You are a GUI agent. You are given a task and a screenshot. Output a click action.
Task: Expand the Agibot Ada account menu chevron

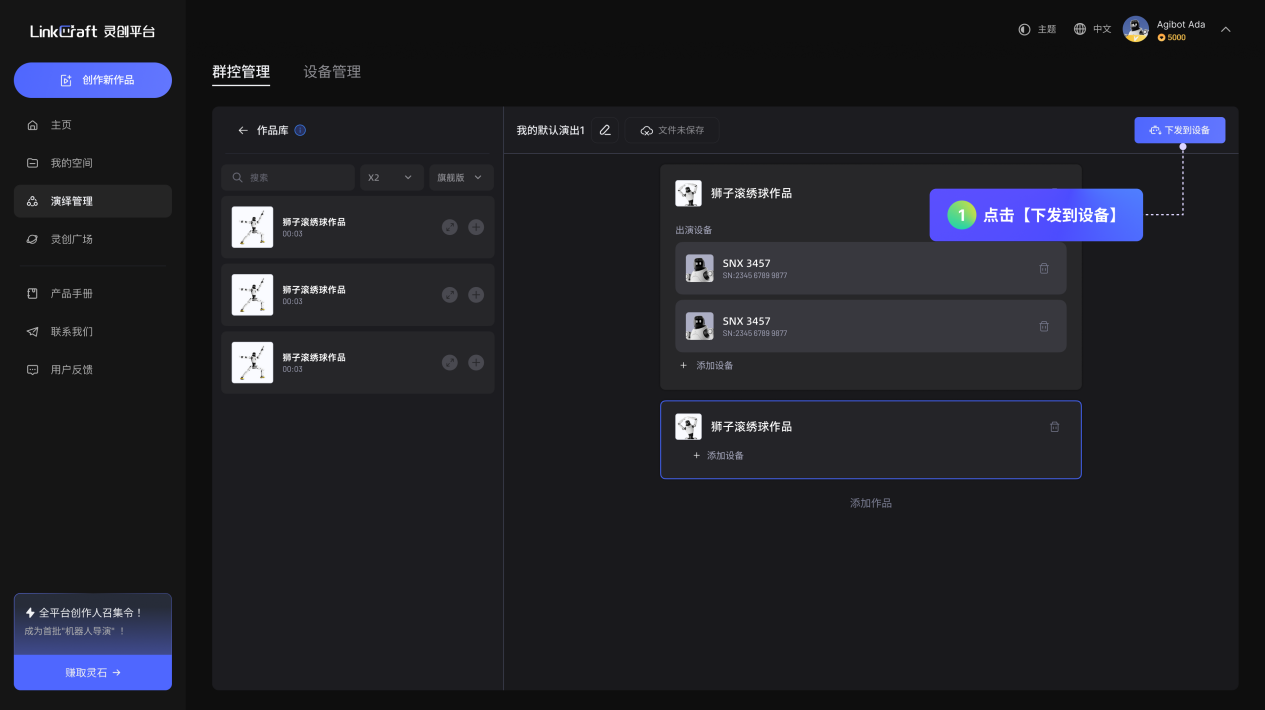[1225, 29]
